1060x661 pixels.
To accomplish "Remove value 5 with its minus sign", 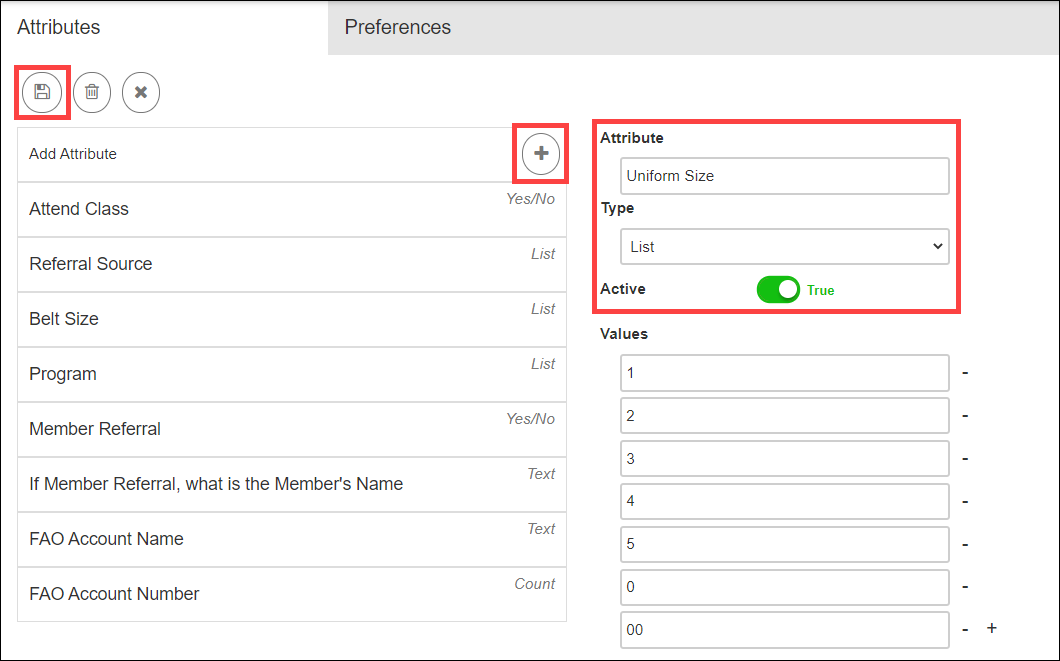I will pos(965,544).
